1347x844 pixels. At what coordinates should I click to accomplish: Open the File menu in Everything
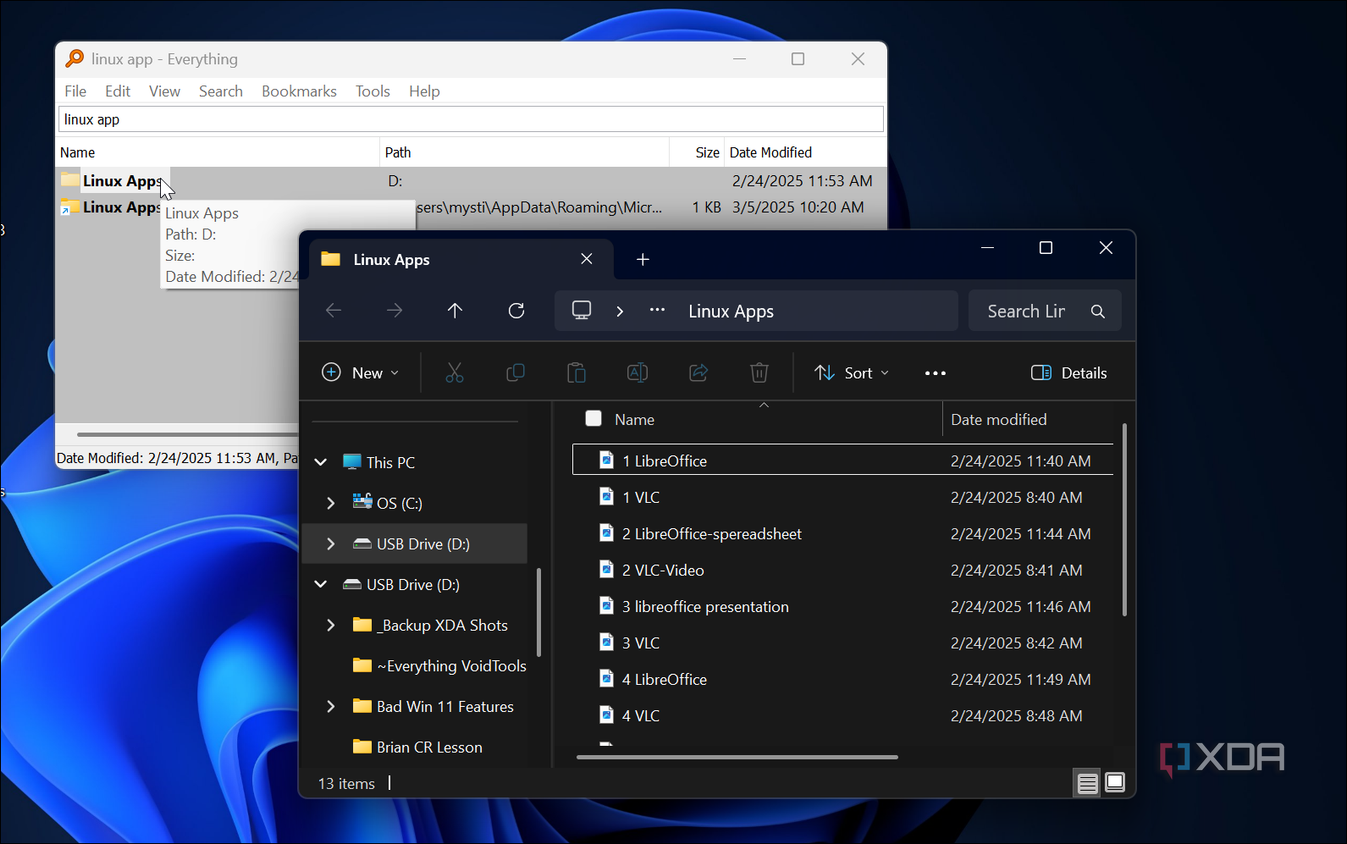tap(75, 91)
